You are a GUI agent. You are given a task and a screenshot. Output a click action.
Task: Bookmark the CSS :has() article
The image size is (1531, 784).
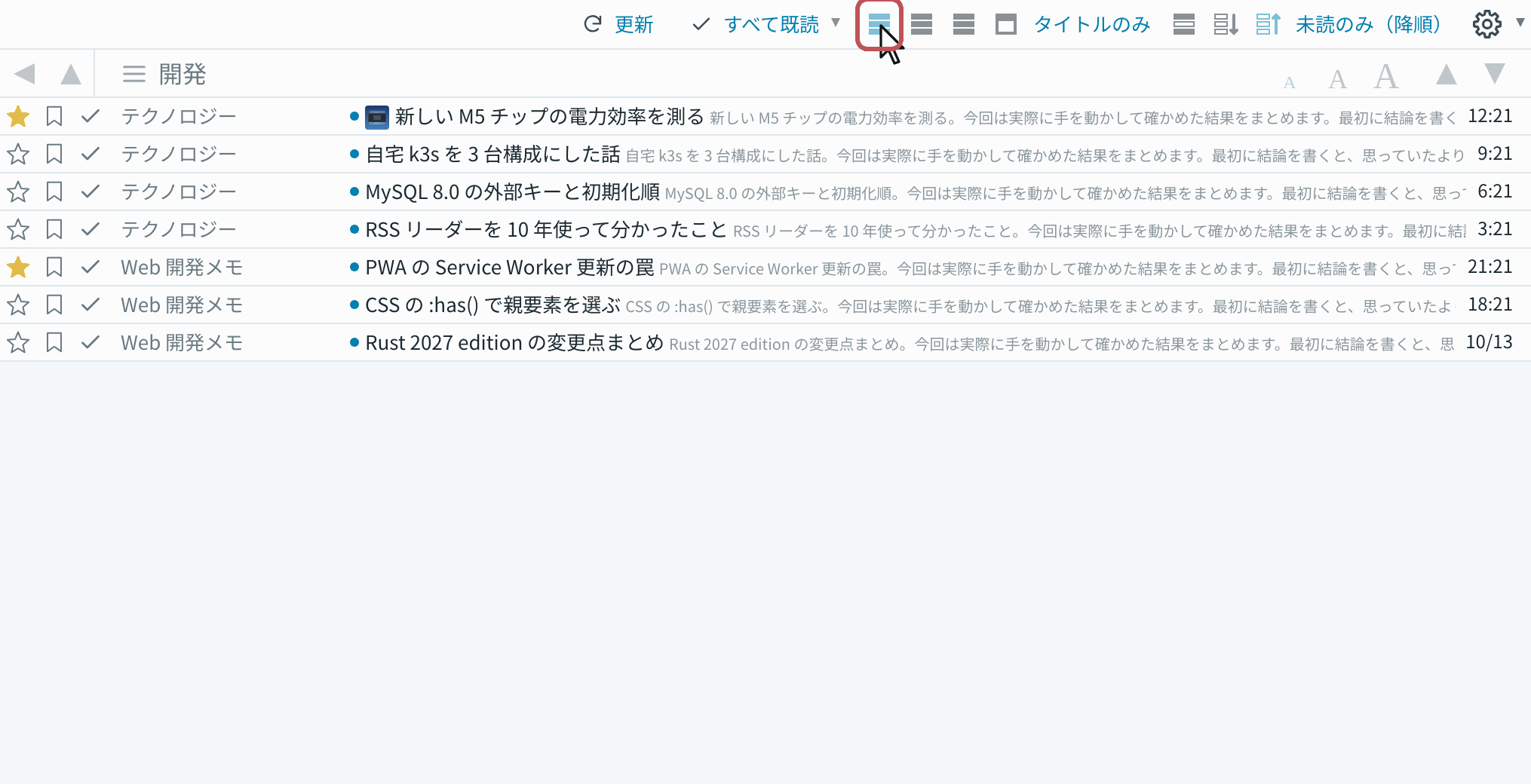[54, 305]
